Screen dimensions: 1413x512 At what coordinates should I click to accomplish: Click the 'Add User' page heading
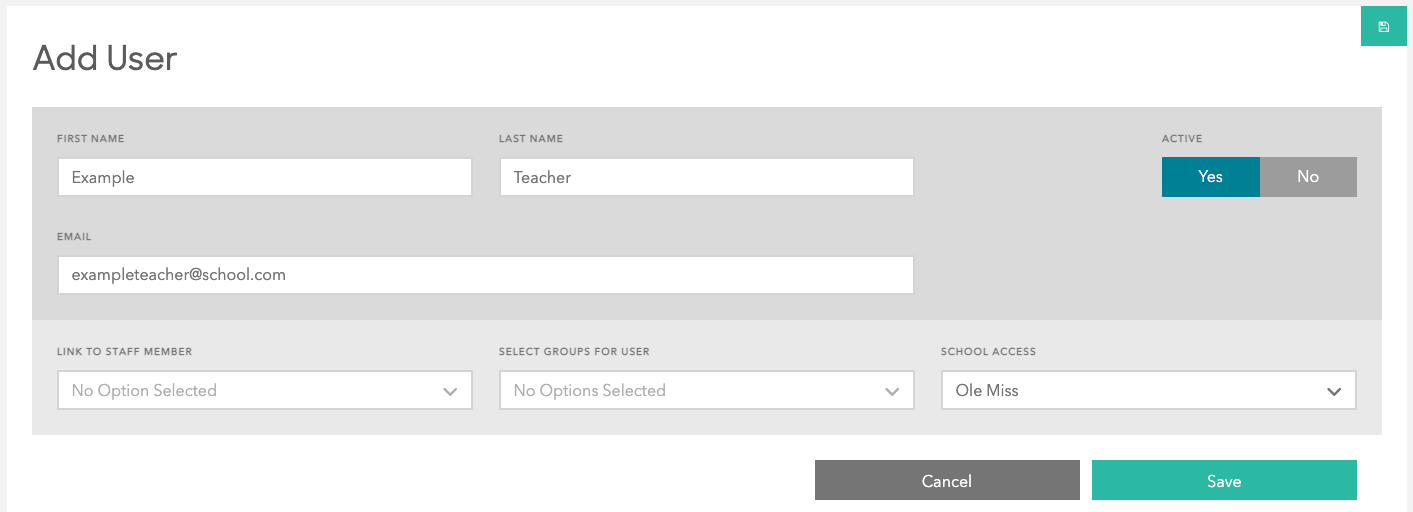click(x=105, y=58)
